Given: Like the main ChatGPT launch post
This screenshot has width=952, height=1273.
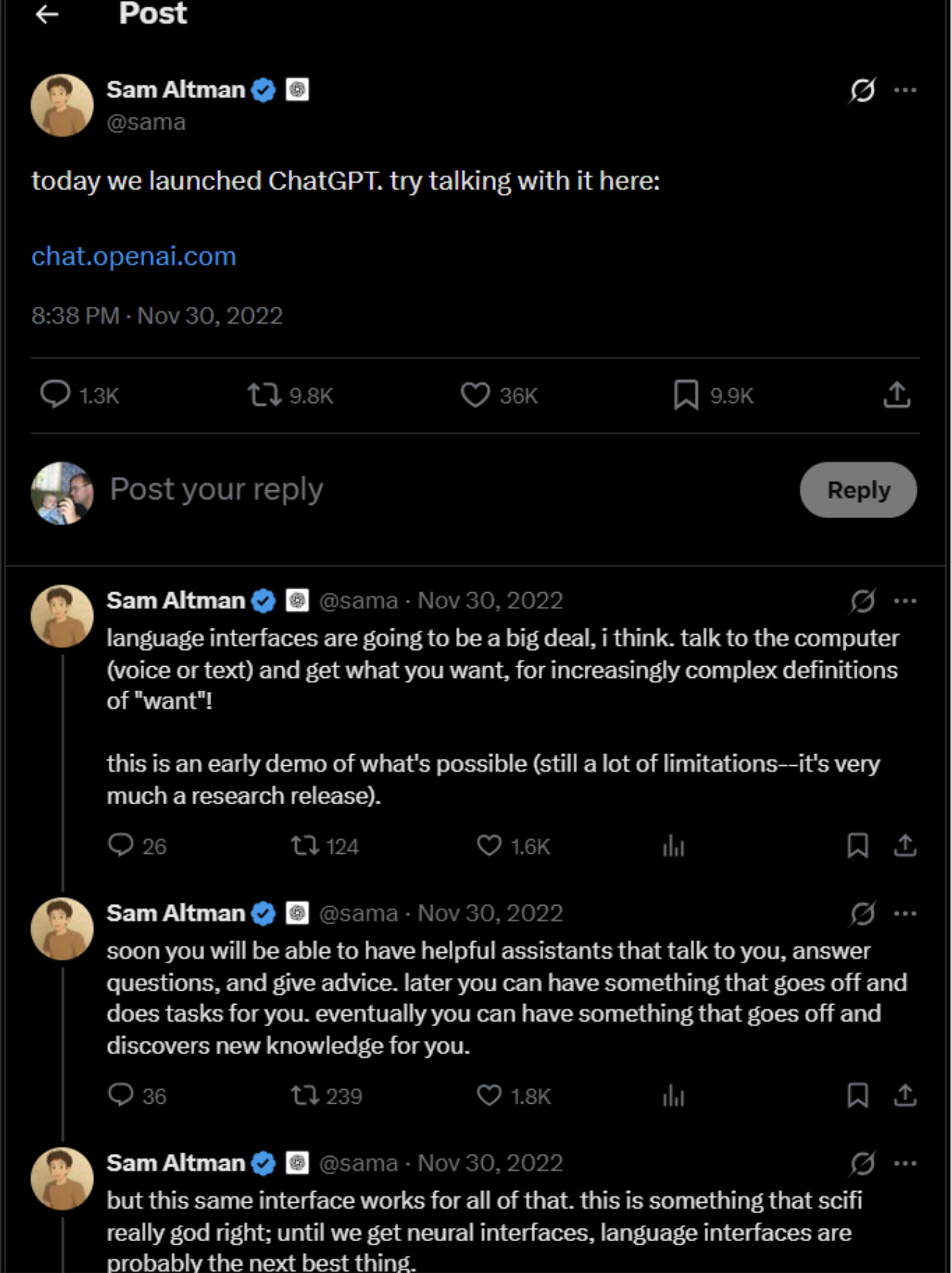Looking at the screenshot, I should click(x=475, y=395).
